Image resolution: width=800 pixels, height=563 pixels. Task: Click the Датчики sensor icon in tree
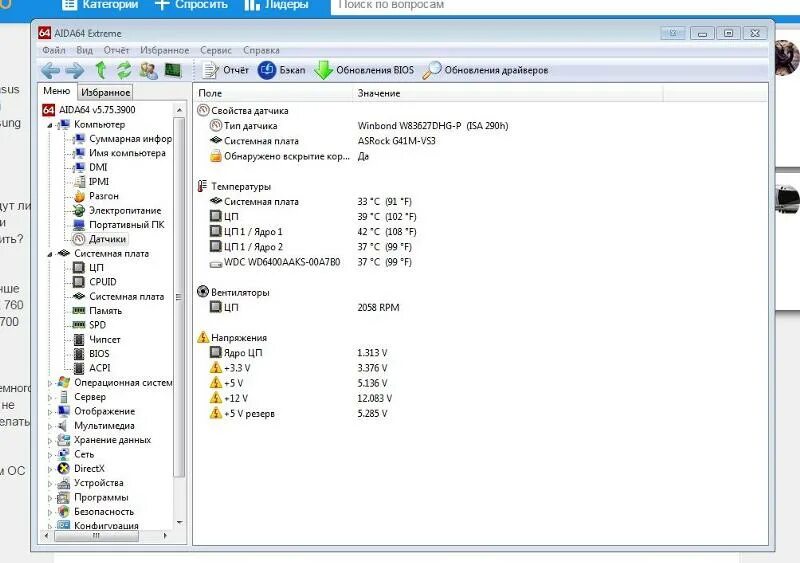[x=79, y=239]
